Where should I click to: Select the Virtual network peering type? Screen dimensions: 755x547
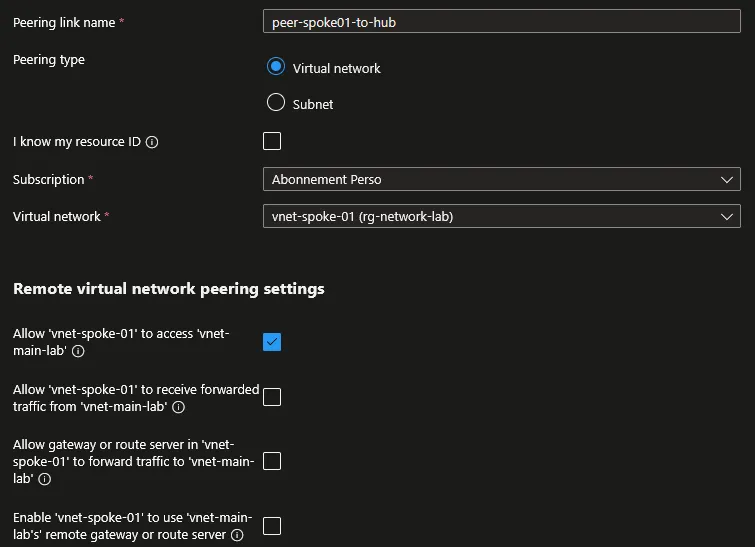[276, 66]
